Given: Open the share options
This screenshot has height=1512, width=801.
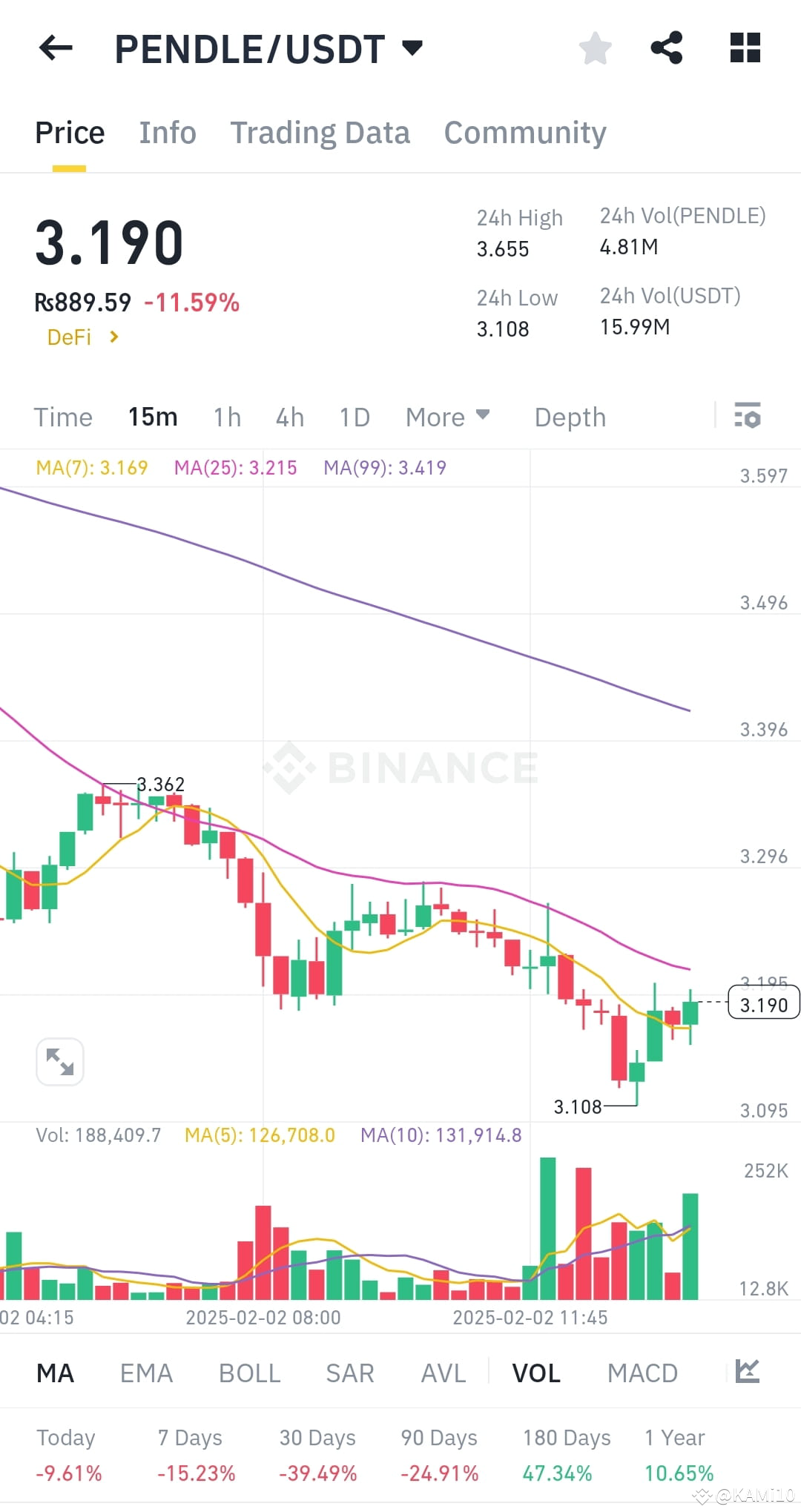Looking at the screenshot, I should (x=667, y=48).
